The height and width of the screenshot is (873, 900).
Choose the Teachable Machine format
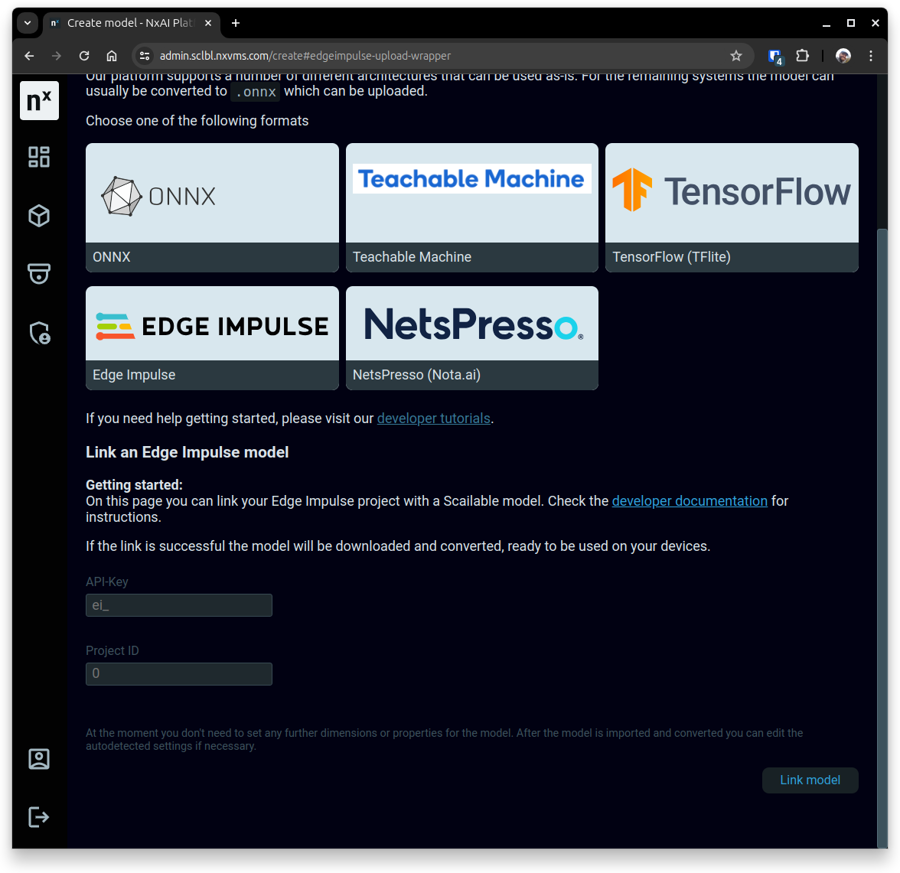coord(472,207)
